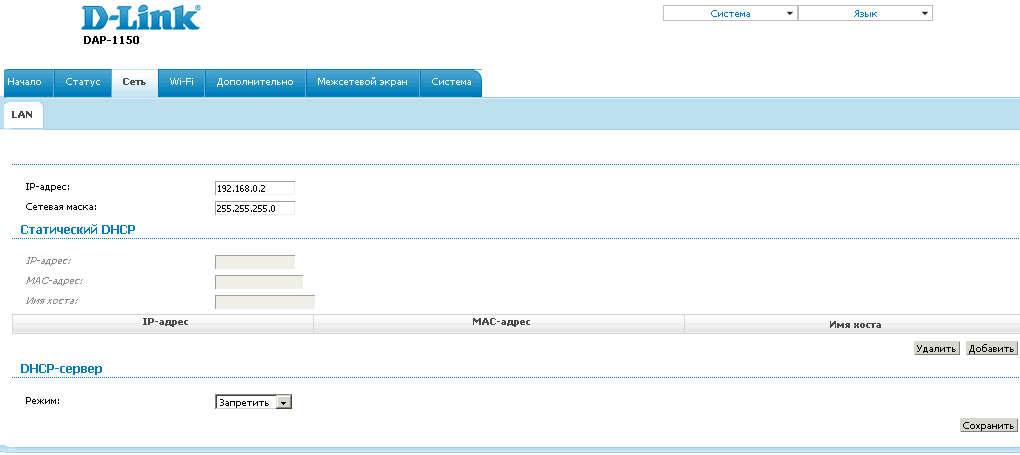Expand the DHCP Режим dropdown

pyautogui.click(x=253, y=402)
